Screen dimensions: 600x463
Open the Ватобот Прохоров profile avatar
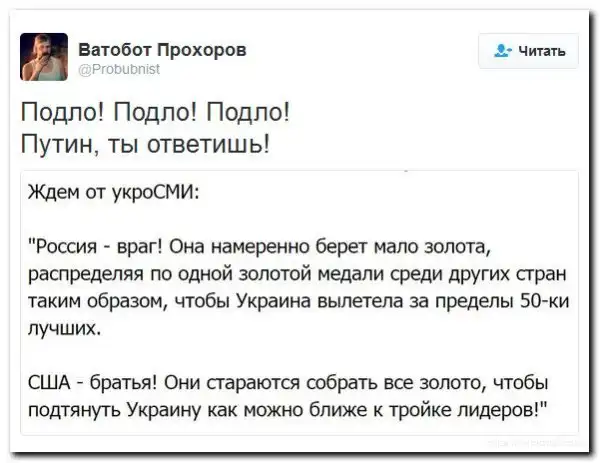(45, 56)
